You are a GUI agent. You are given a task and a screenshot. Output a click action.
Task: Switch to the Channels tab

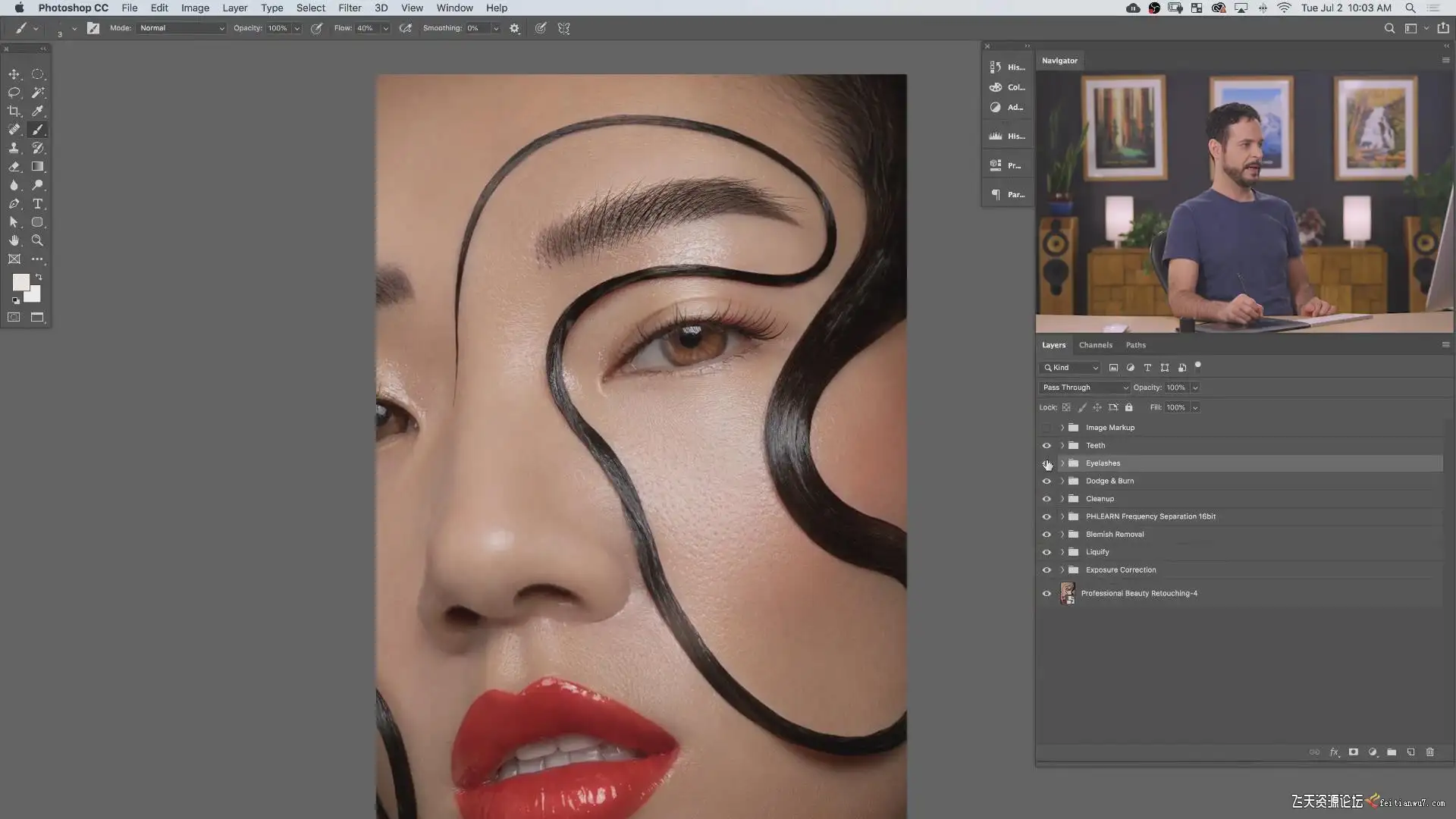point(1095,345)
